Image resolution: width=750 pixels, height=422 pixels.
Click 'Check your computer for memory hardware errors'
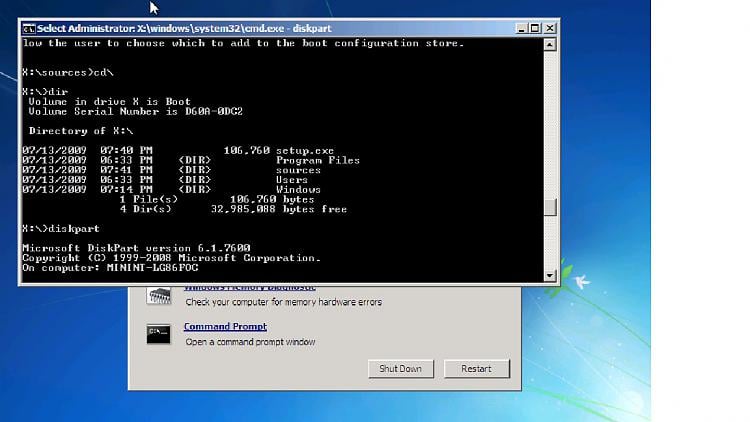click(284, 302)
